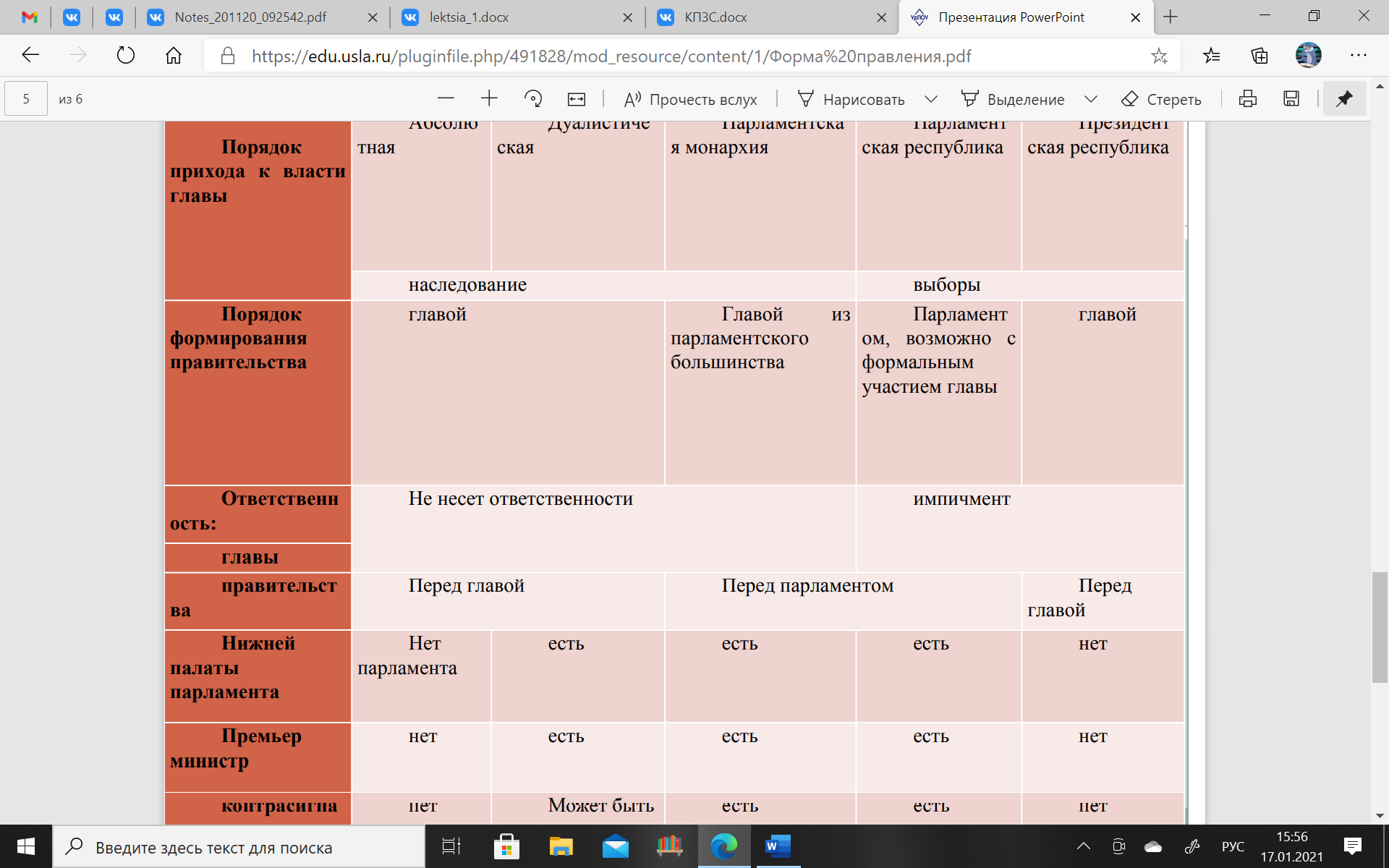Open Microsoft Edge taskbar icon
The image size is (1389, 868).
[x=723, y=846]
